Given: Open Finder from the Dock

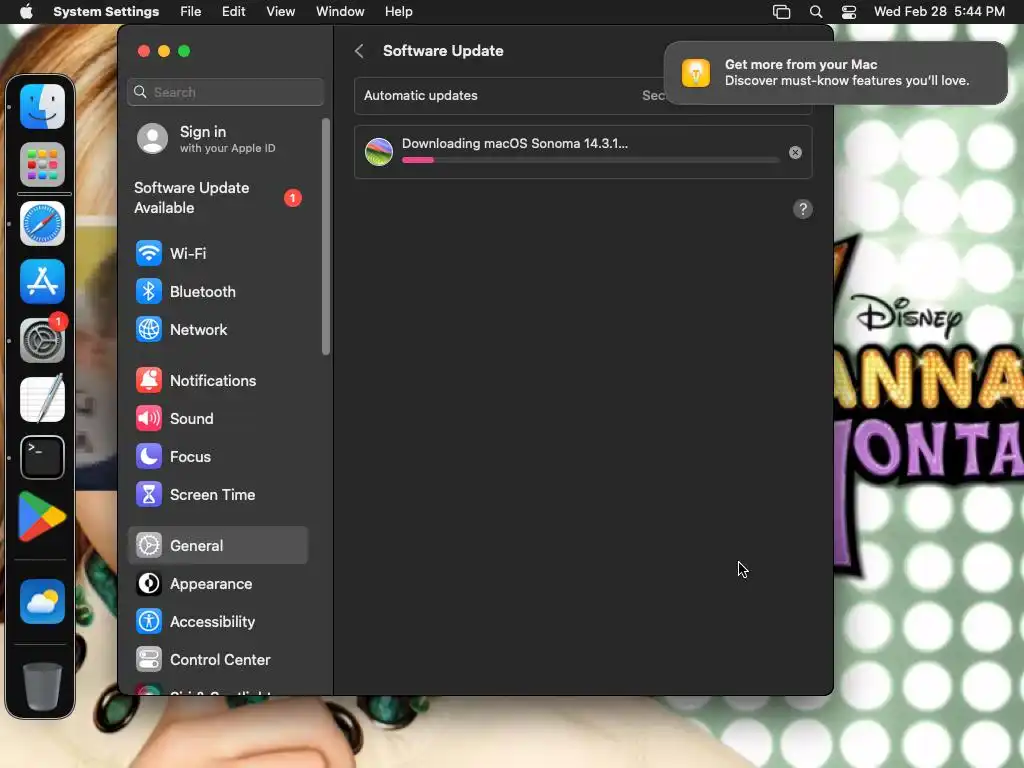Looking at the screenshot, I should pyautogui.click(x=42, y=106).
